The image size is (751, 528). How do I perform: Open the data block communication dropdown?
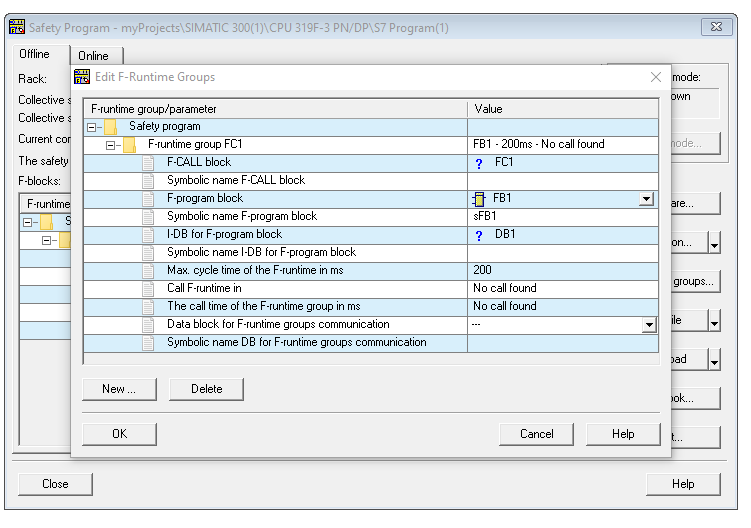tap(649, 325)
